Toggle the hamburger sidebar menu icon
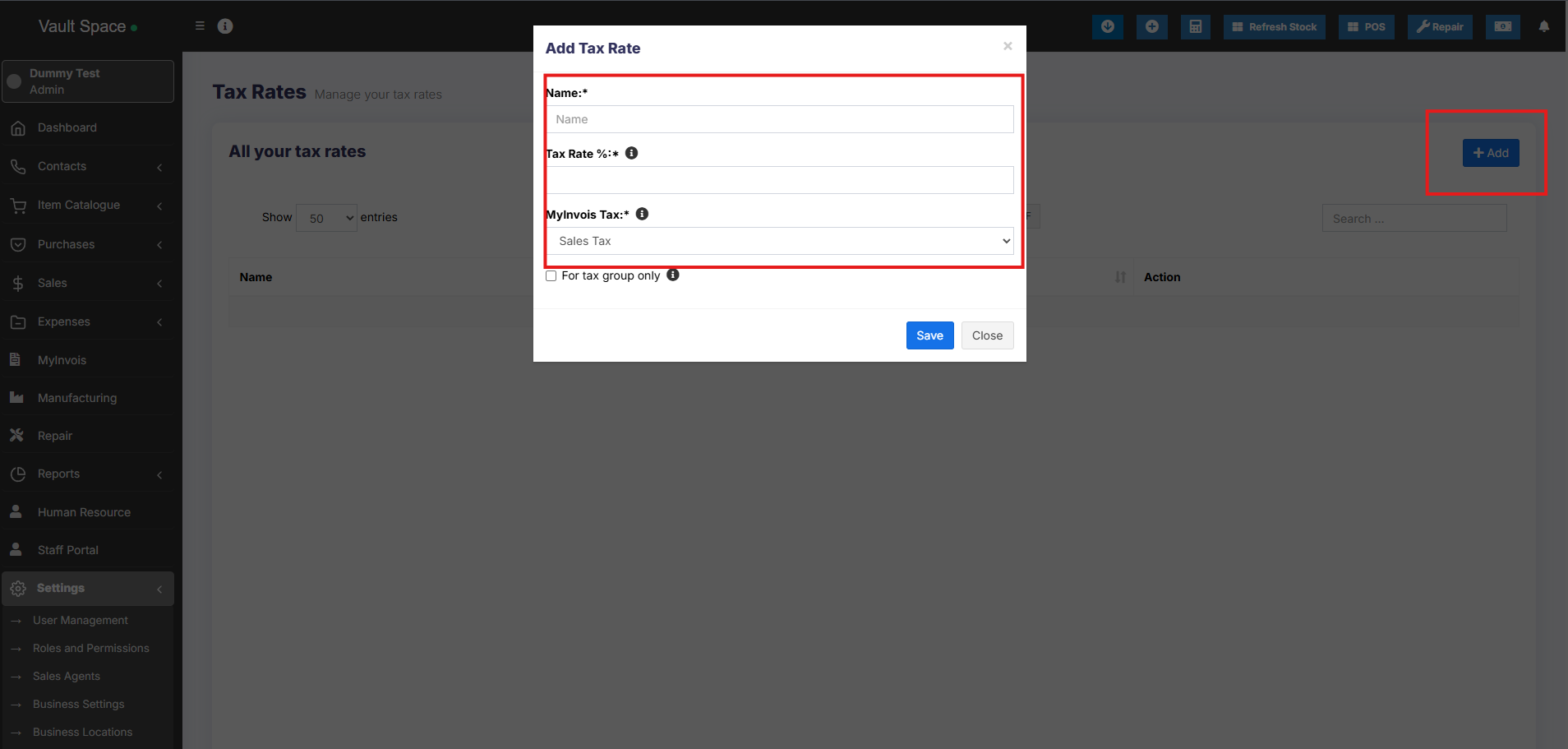1568x749 pixels. coord(200,26)
